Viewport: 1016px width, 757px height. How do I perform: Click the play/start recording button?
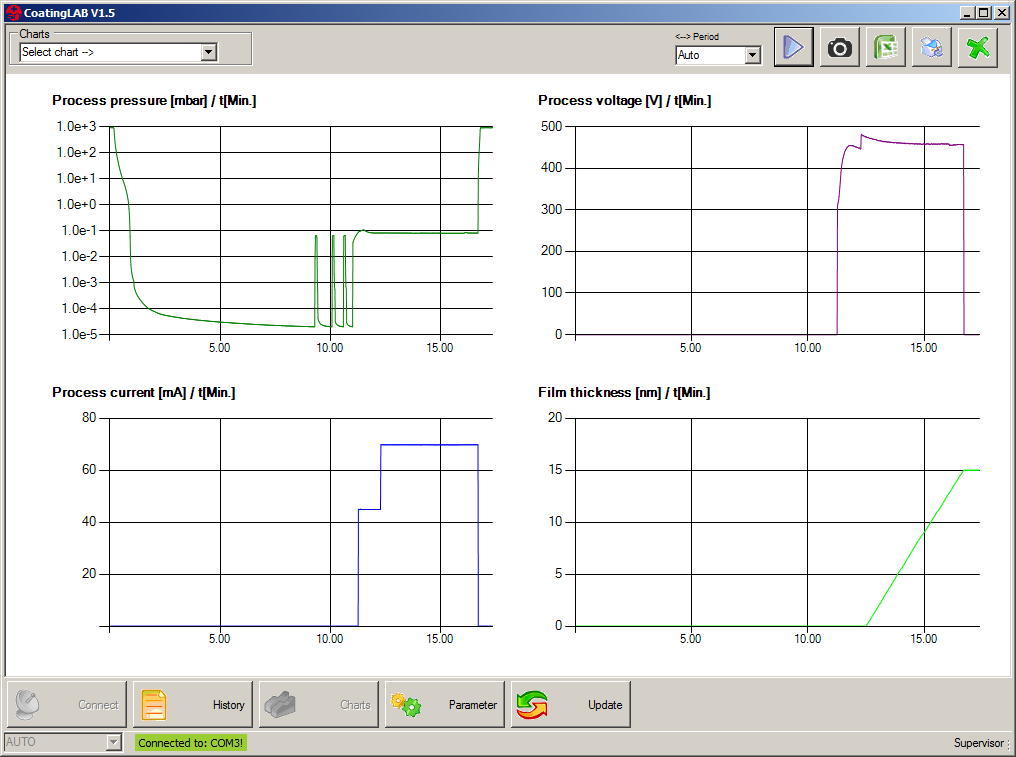[x=794, y=47]
